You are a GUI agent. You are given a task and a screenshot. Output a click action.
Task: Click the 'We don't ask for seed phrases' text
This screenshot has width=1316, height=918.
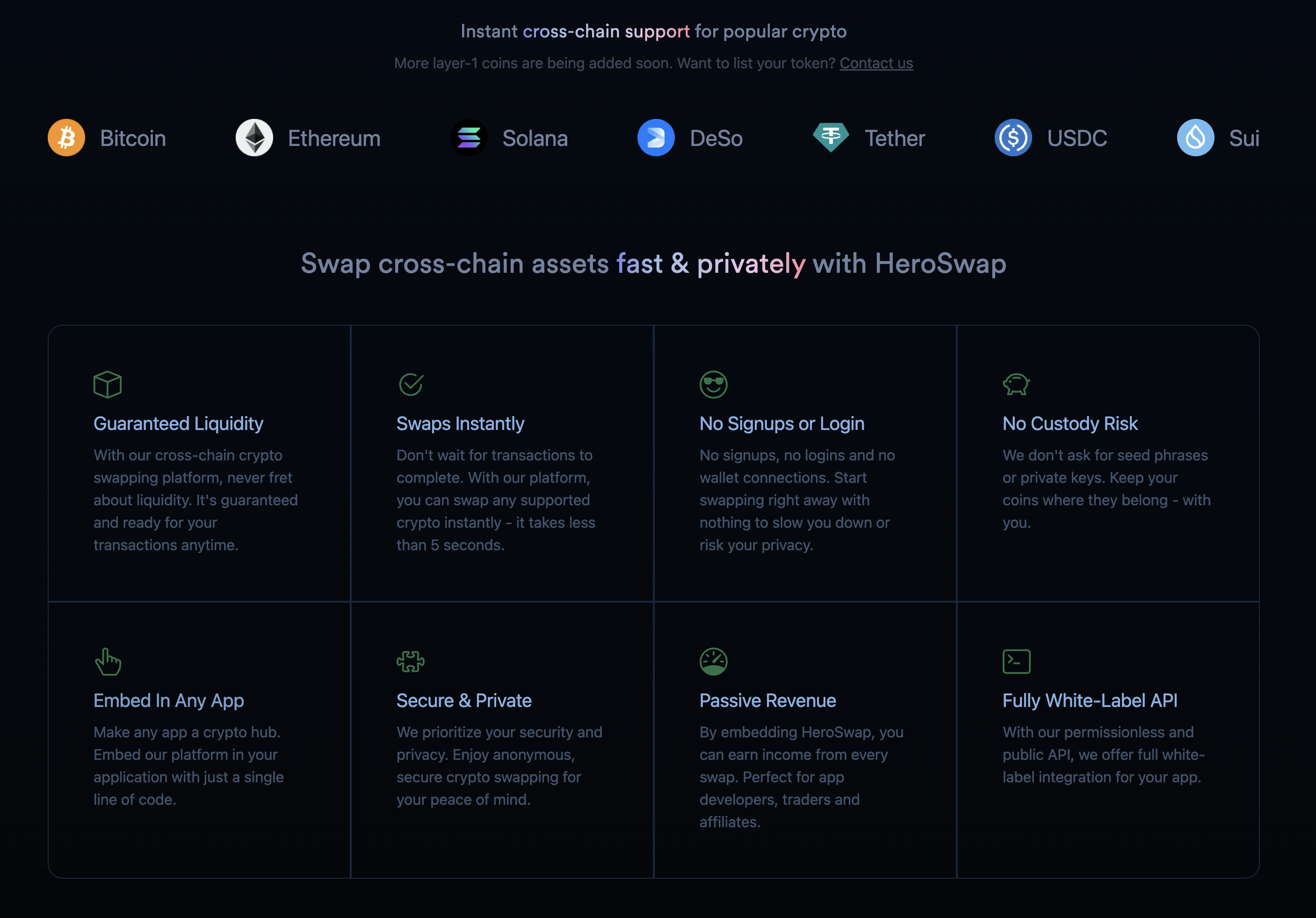point(1107,488)
